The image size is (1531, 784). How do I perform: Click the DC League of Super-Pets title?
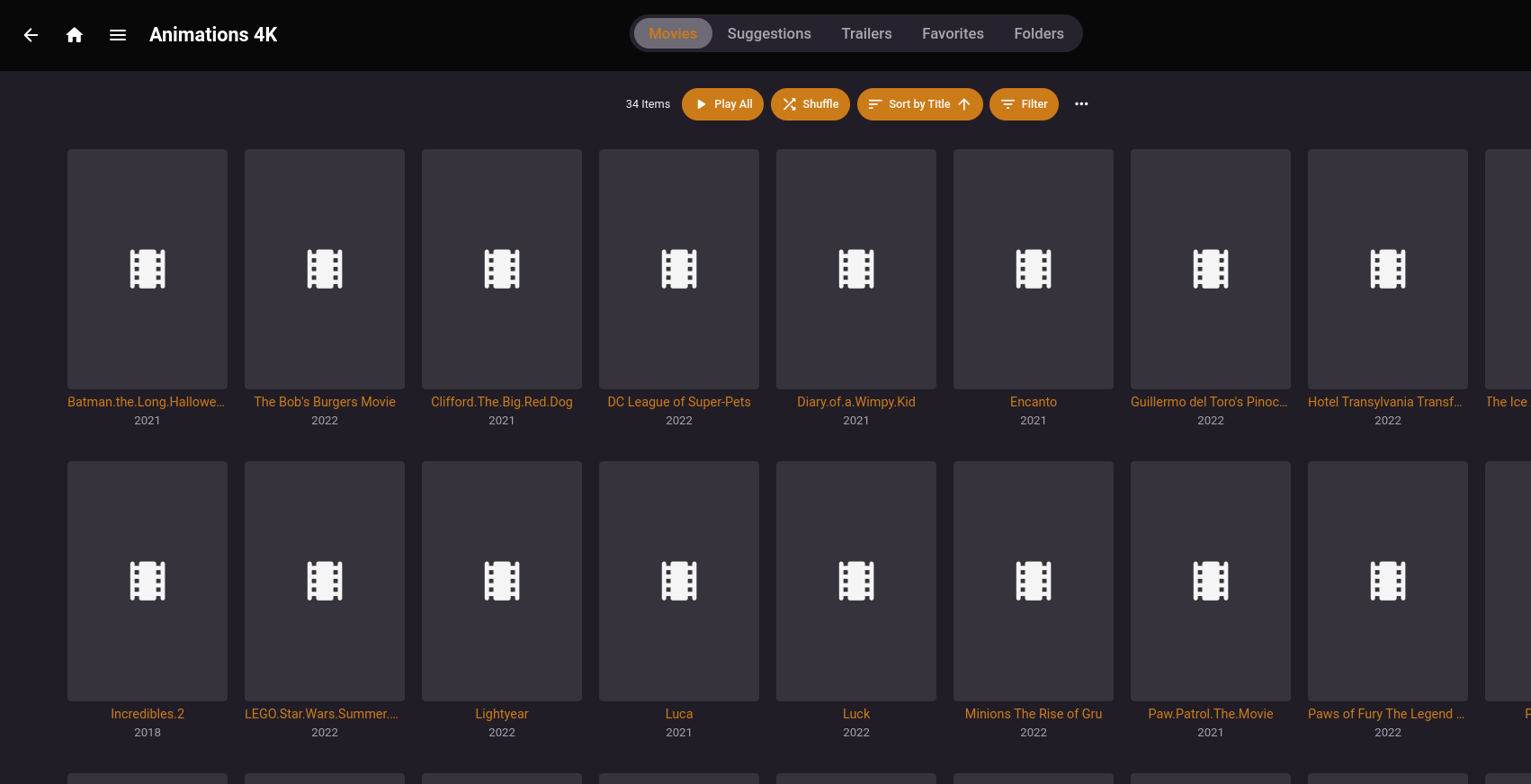(x=679, y=402)
